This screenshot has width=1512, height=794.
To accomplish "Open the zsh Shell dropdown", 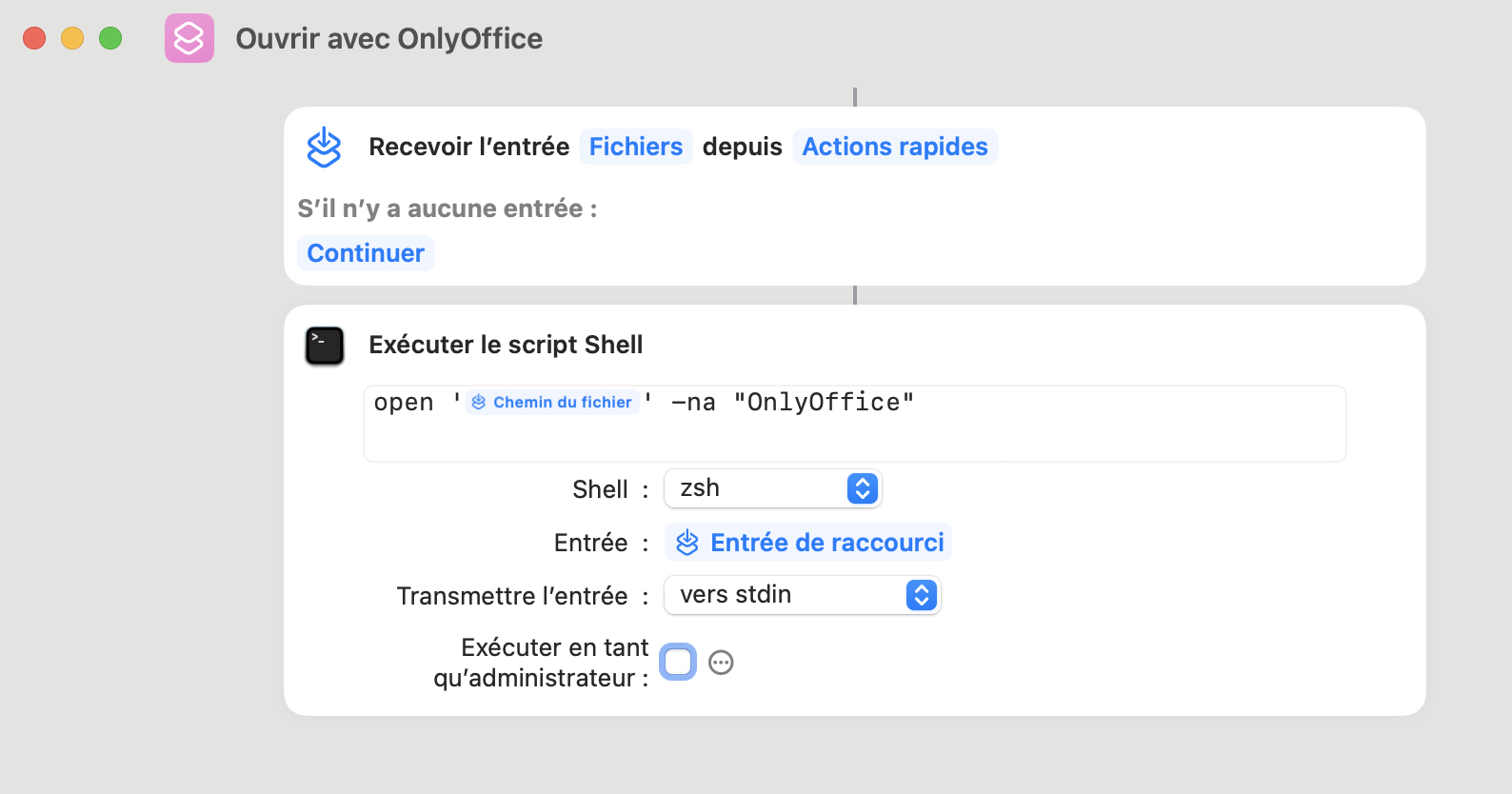I will pos(773,488).
